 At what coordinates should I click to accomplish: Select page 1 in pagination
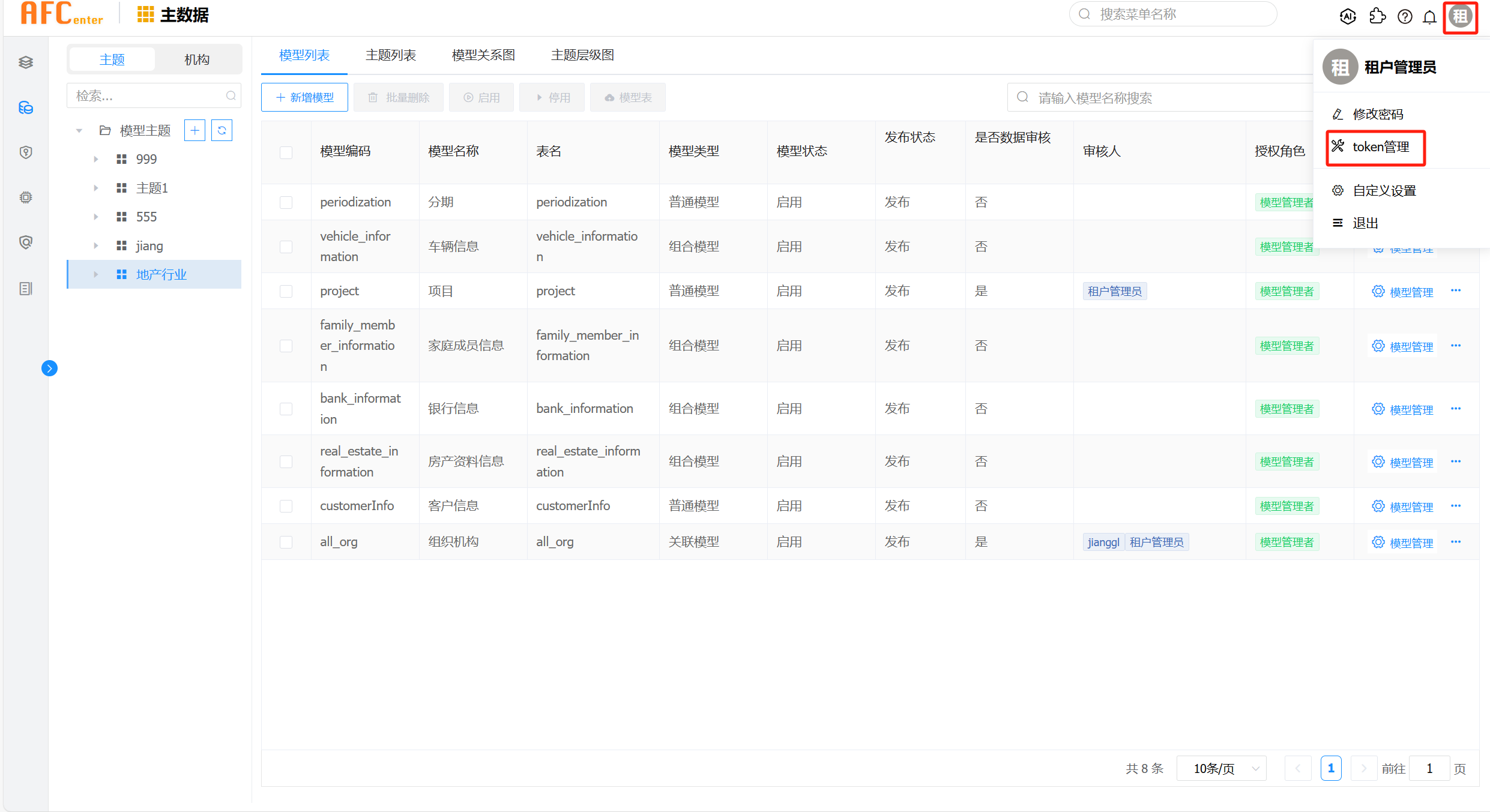pyautogui.click(x=1331, y=768)
